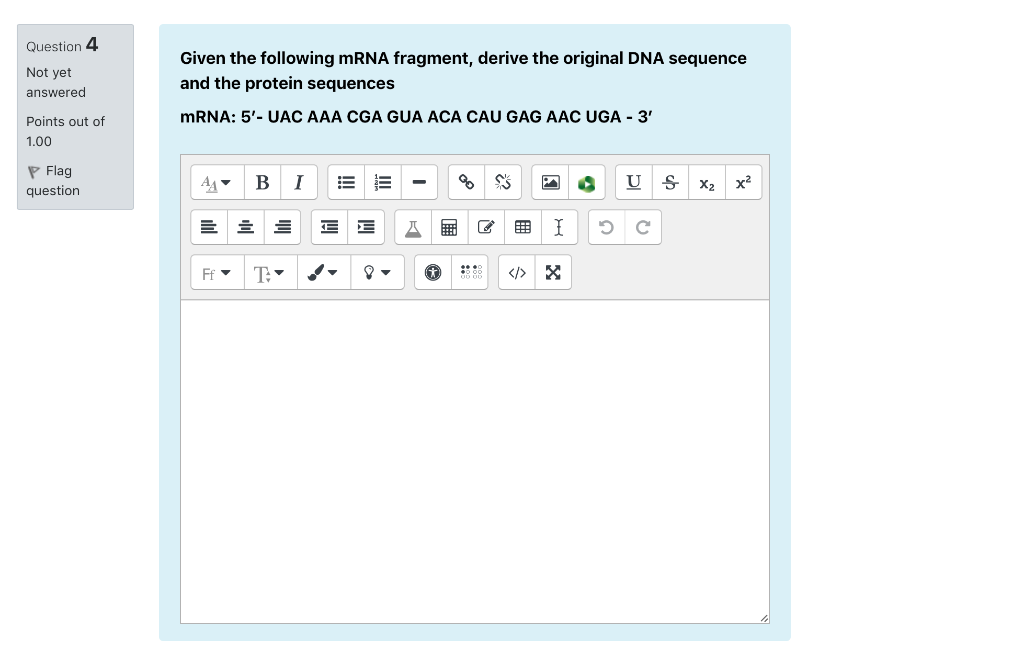
Task: Open the font color brush dropdown
Action: click(x=324, y=272)
